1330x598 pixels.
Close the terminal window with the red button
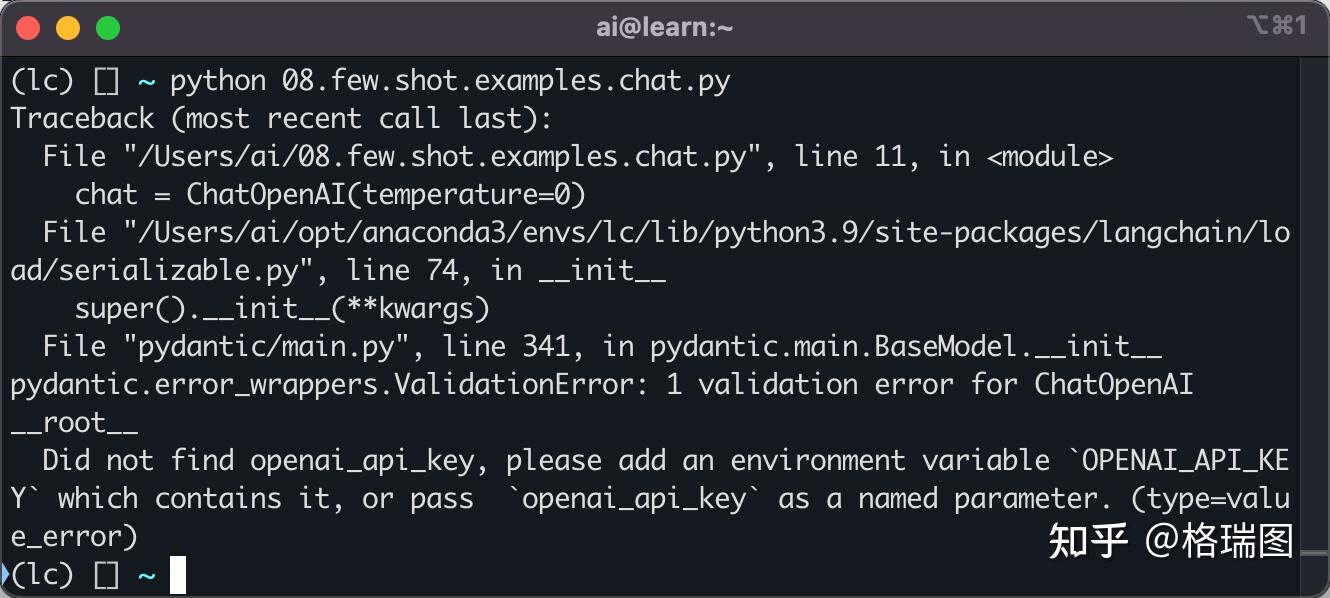(x=28, y=28)
